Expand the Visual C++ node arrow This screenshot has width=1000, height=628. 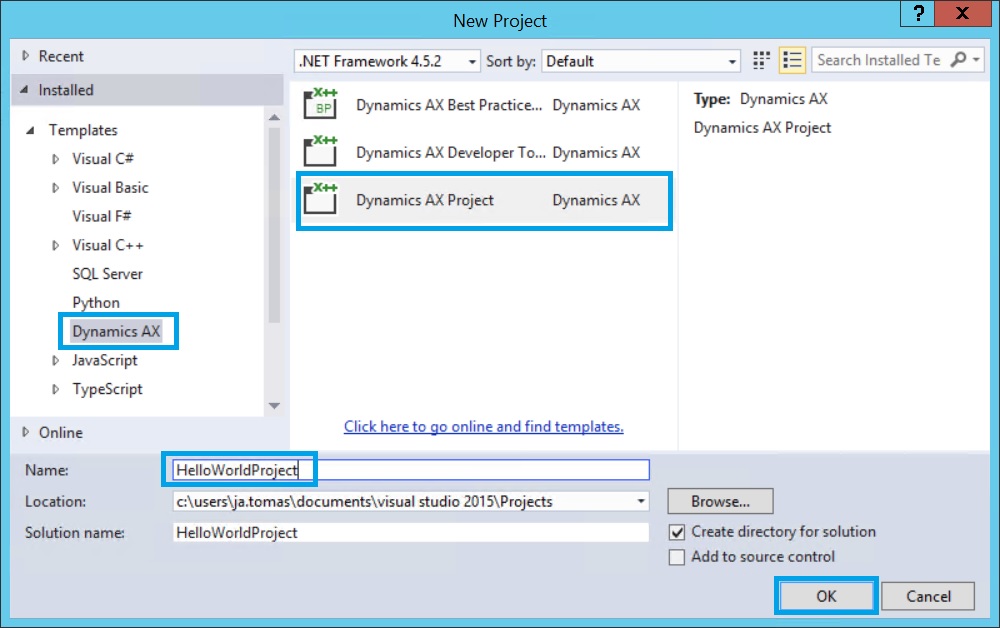[55, 245]
